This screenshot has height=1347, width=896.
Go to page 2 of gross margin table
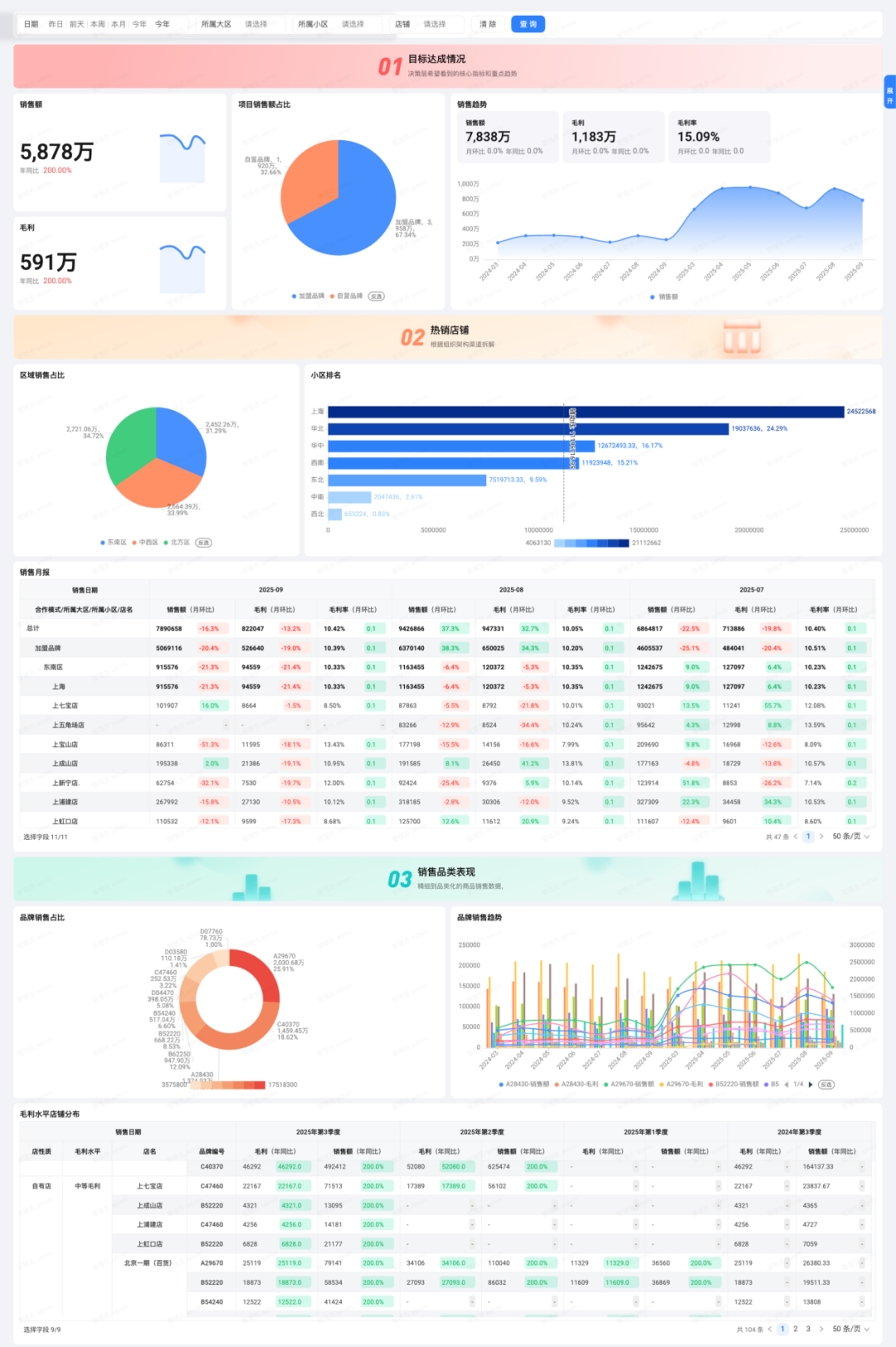tap(795, 1329)
